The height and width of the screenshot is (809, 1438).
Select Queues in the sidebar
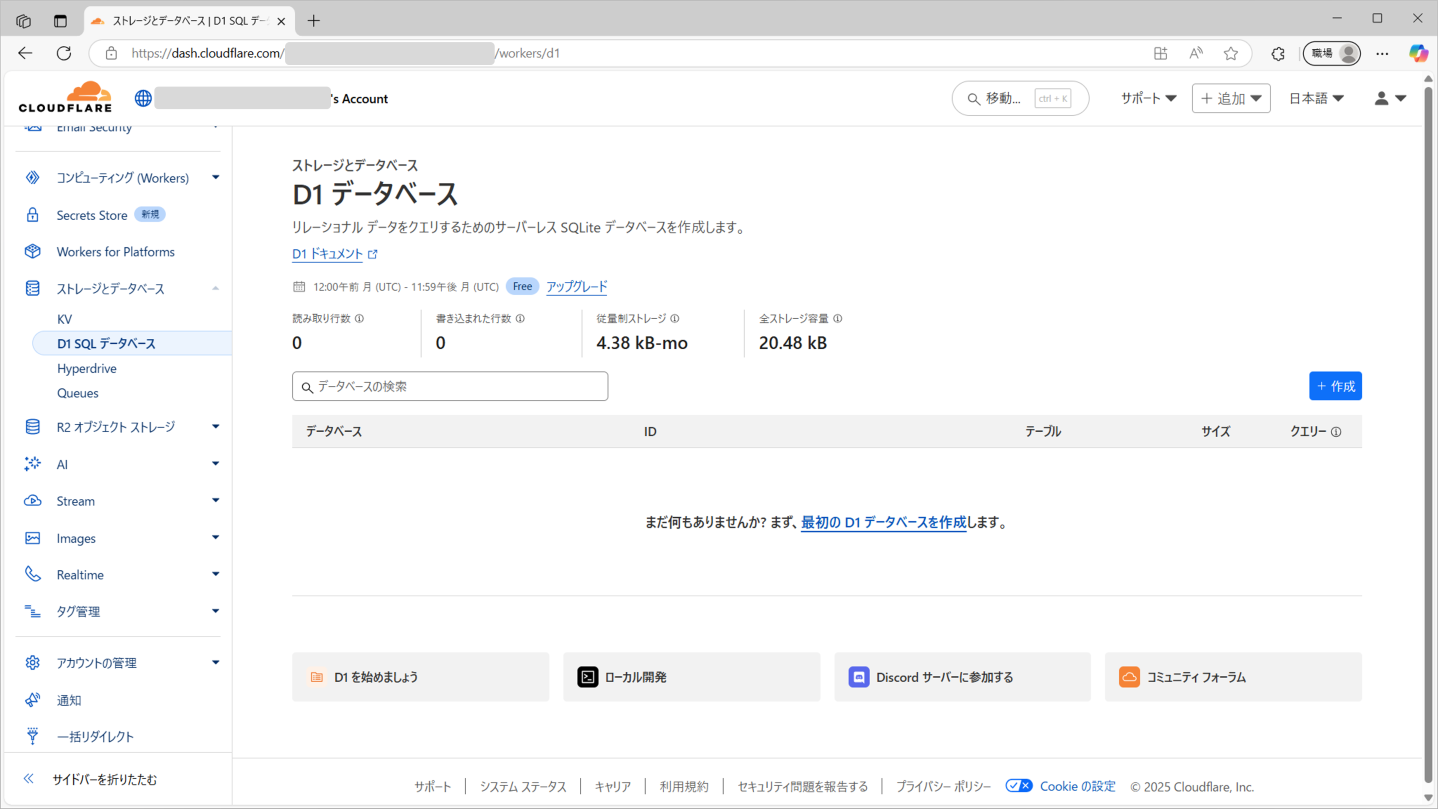(x=78, y=393)
